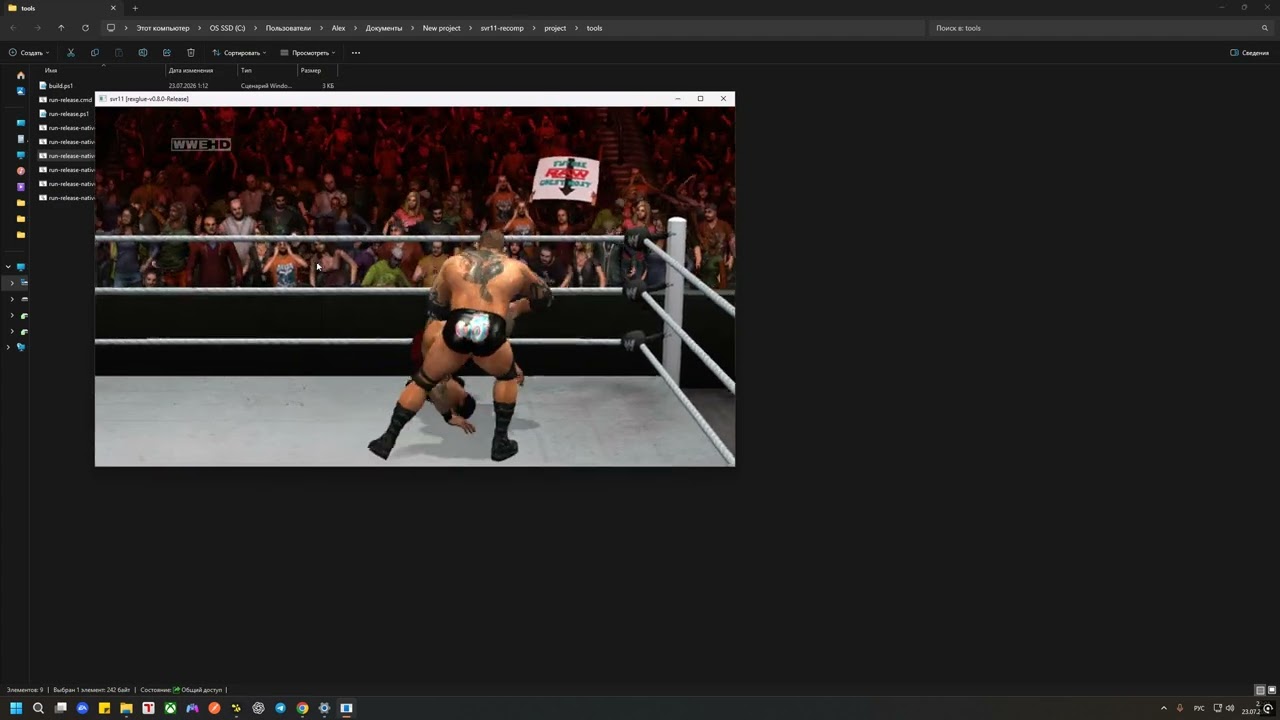The height and width of the screenshot is (720, 1280).
Task: Open ChatGPT app on taskbar
Action: tap(258, 708)
